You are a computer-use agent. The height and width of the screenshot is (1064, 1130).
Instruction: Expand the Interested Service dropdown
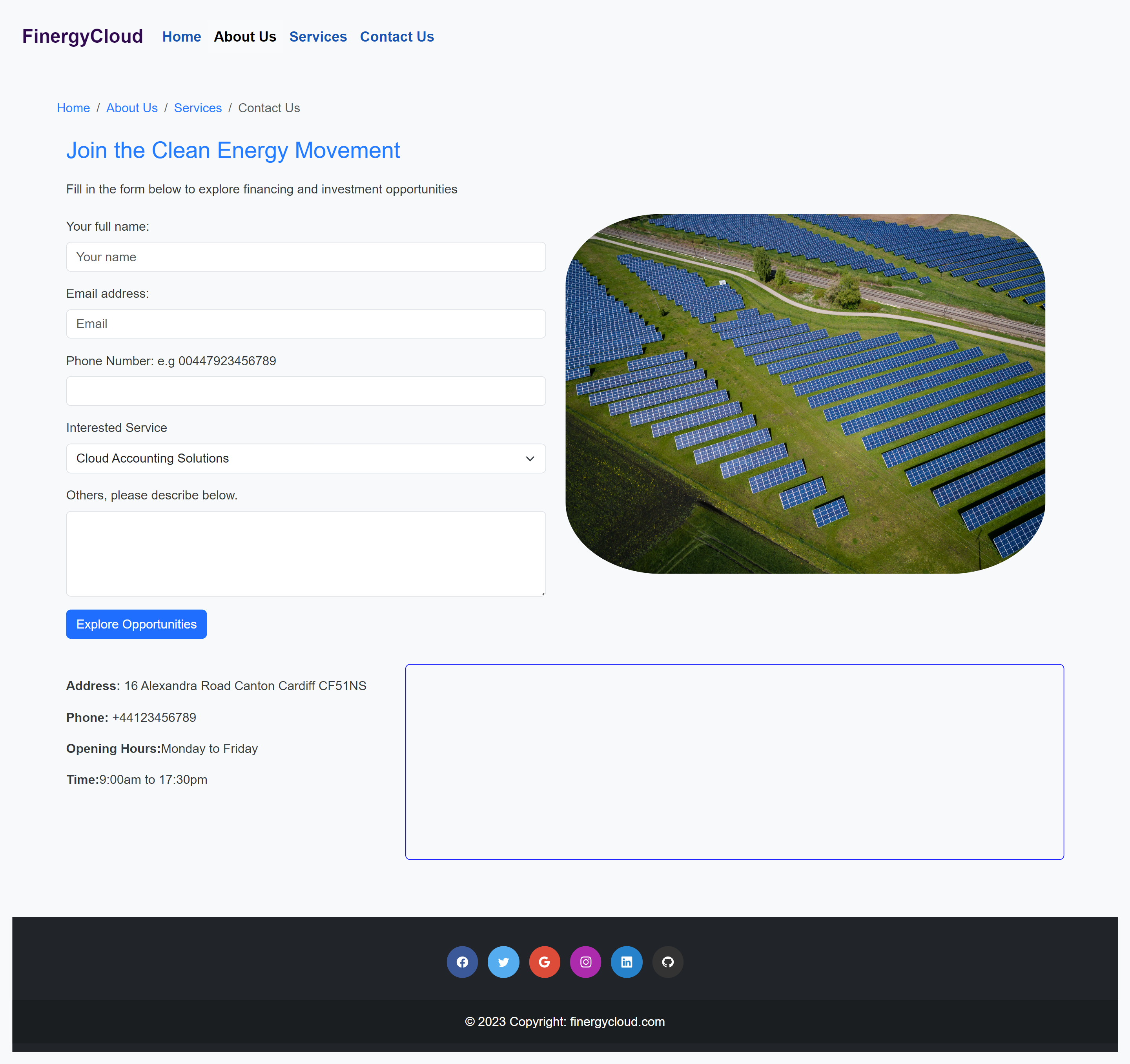pyautogui.click(x=306, y=458)
